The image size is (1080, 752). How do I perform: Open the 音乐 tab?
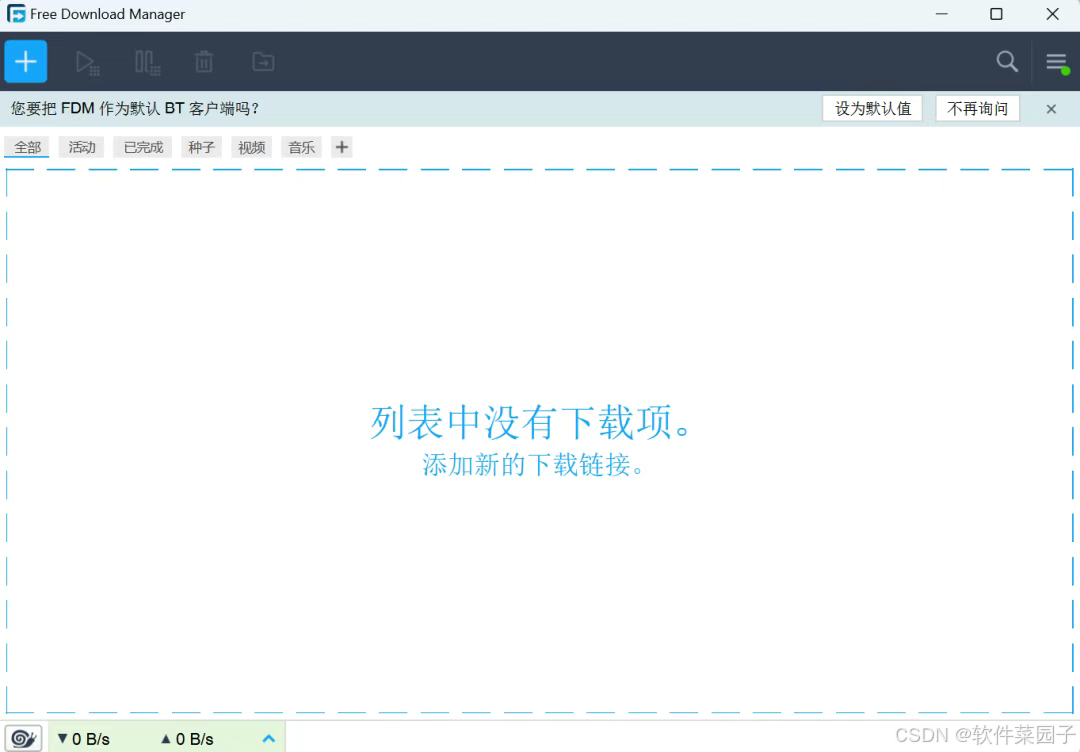[x=302, y=147]
